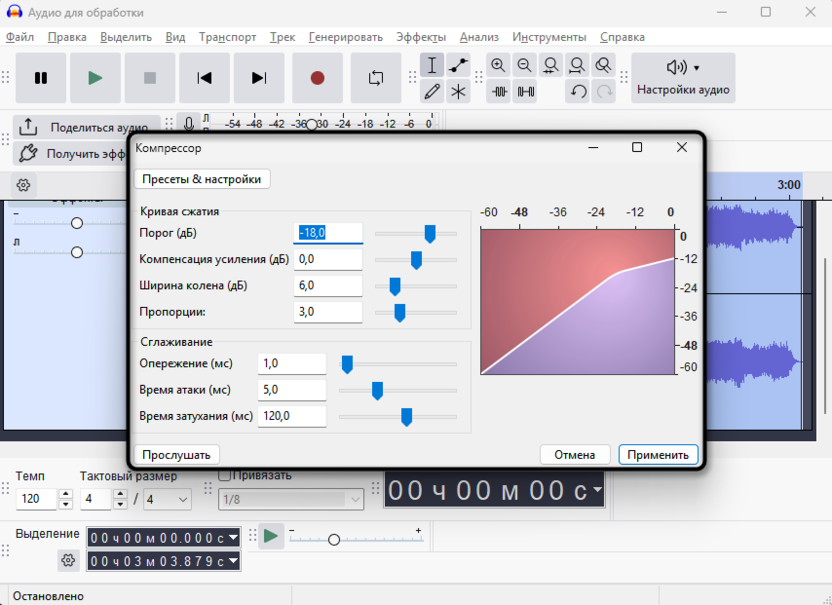
Task: Open the Эффекты menu
Action: [x=421, y=37]
